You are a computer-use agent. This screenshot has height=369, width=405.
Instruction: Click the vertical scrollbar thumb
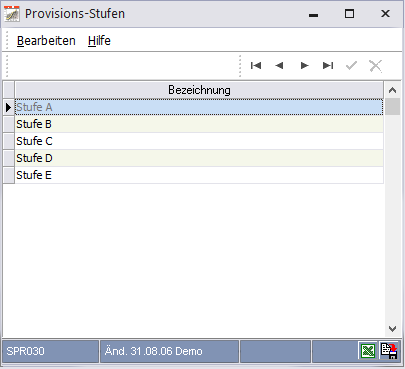[392, 107]
